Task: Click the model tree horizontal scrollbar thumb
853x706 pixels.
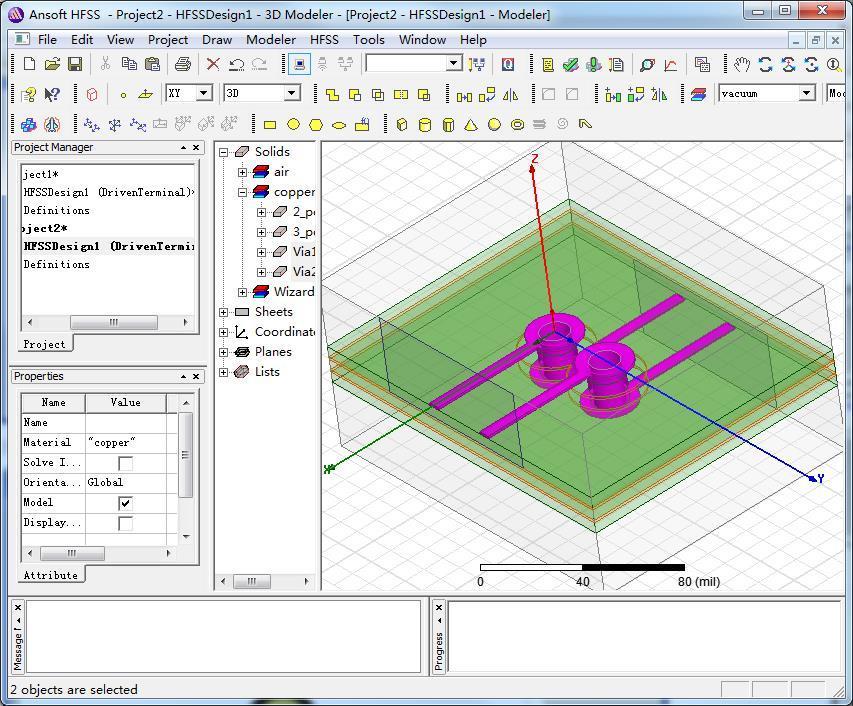Action: (x=252, y=581)
